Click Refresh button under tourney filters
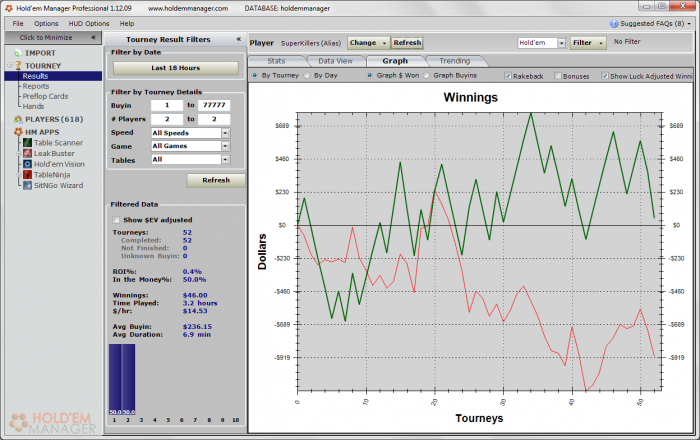 pos(216,180)
